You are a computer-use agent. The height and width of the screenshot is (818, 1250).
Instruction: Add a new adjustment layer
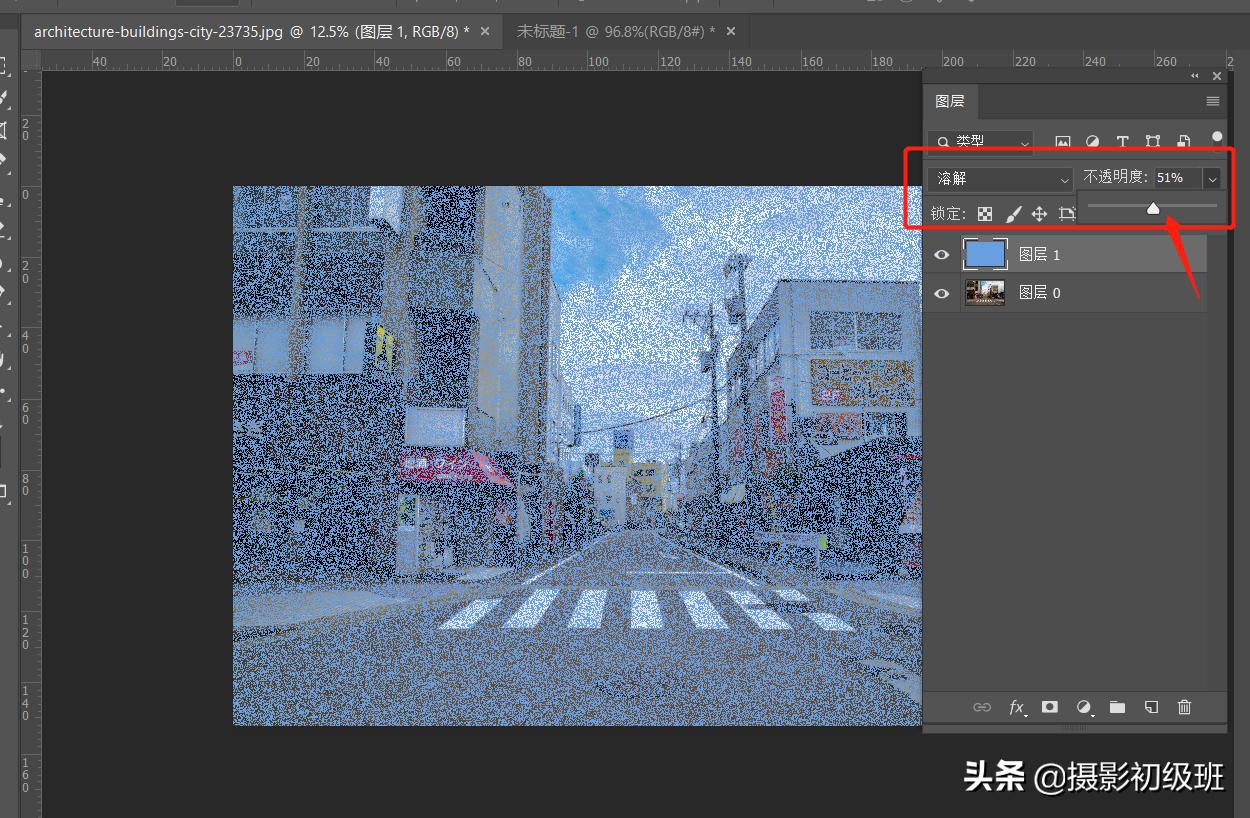click(1083, 707)
